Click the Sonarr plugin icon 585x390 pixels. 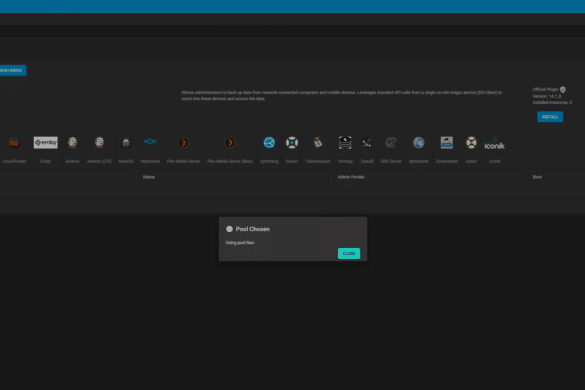292,143
